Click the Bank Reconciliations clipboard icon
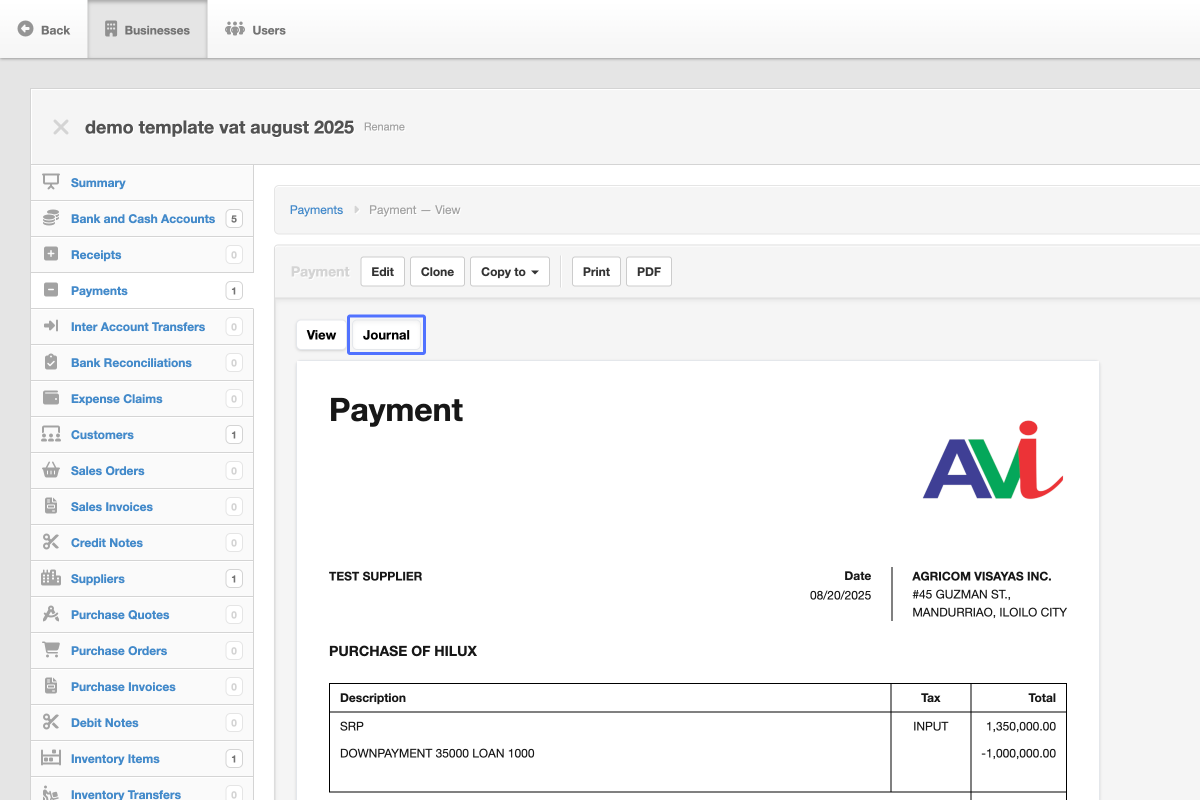The height and width of the screenshot is (800, 1200). 51,362
